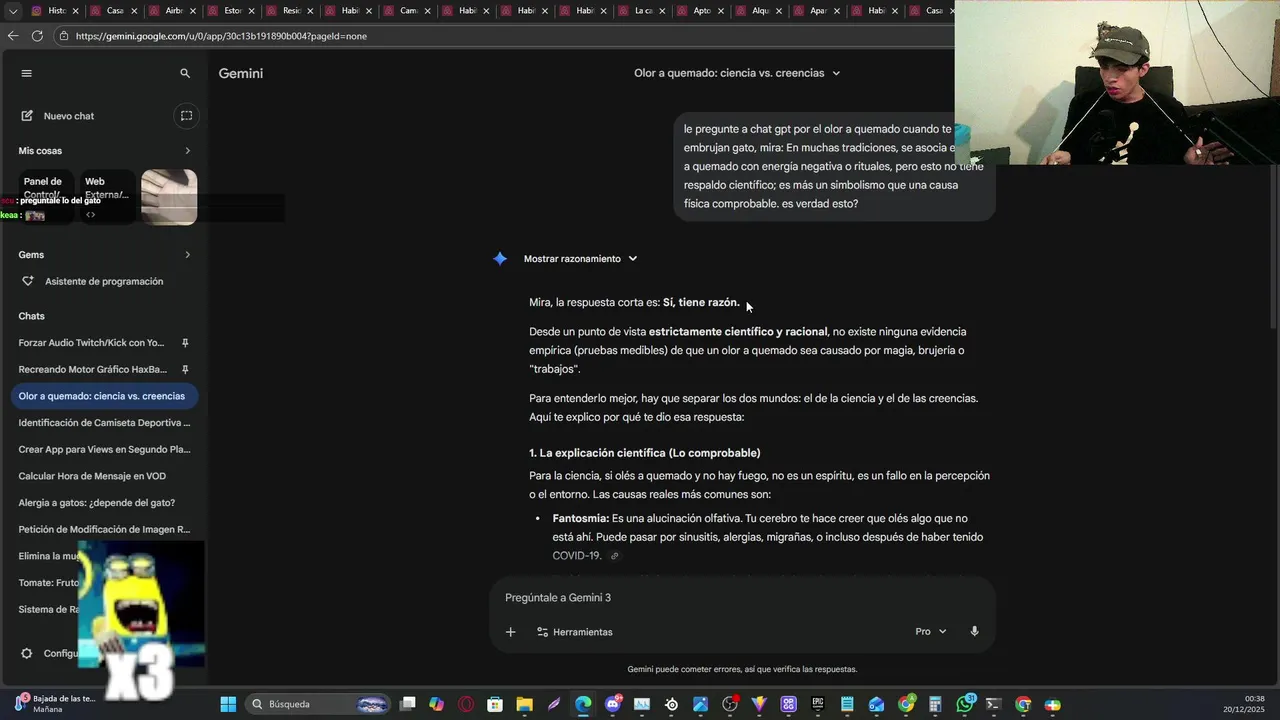
Task: Open File Explorer from taskbar
Action: click(524, 704)
